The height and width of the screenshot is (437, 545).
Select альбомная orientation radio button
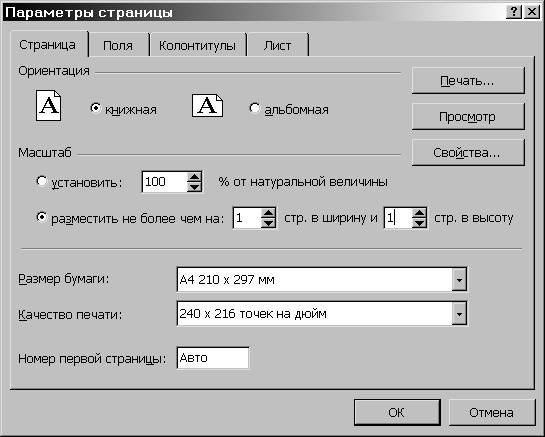coord(254,108)
